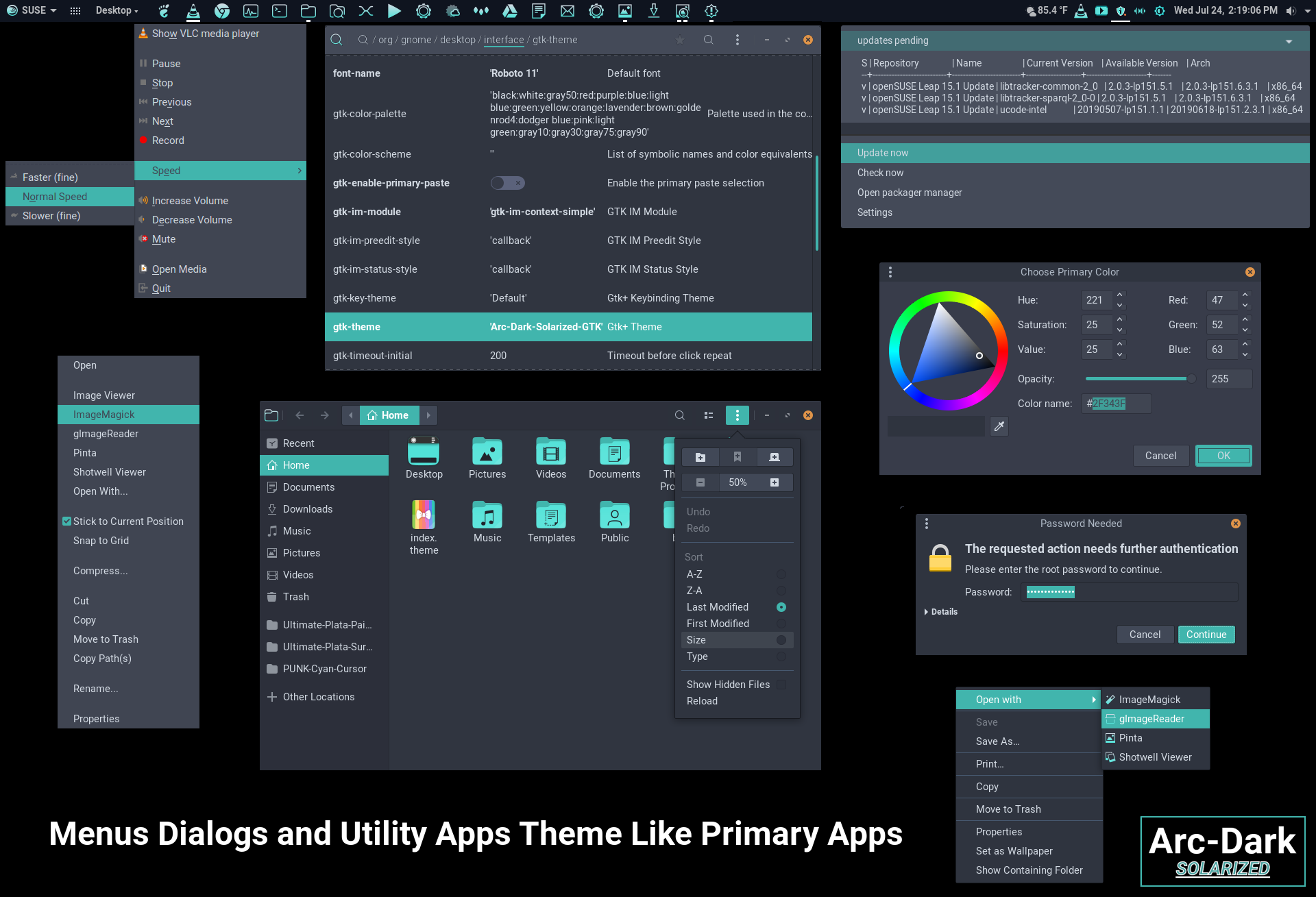Toggle gtk-enable-primary-paste switch
The height and width of the screenshot is (897, 1316).
click(x=508, y=183)
